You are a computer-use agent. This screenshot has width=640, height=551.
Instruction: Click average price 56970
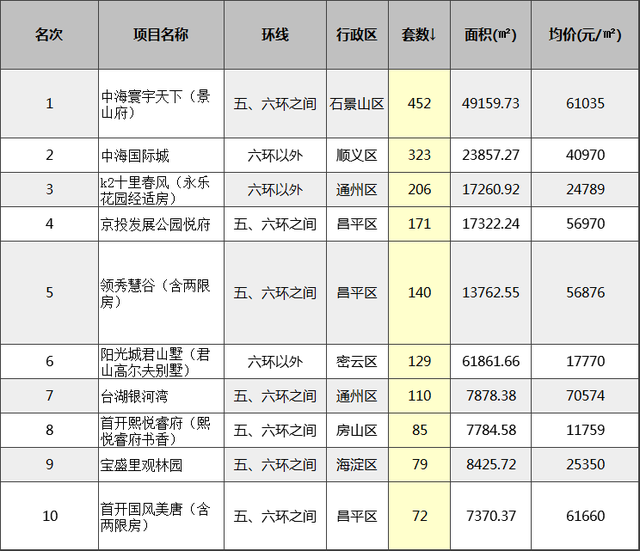click(585, 224)
